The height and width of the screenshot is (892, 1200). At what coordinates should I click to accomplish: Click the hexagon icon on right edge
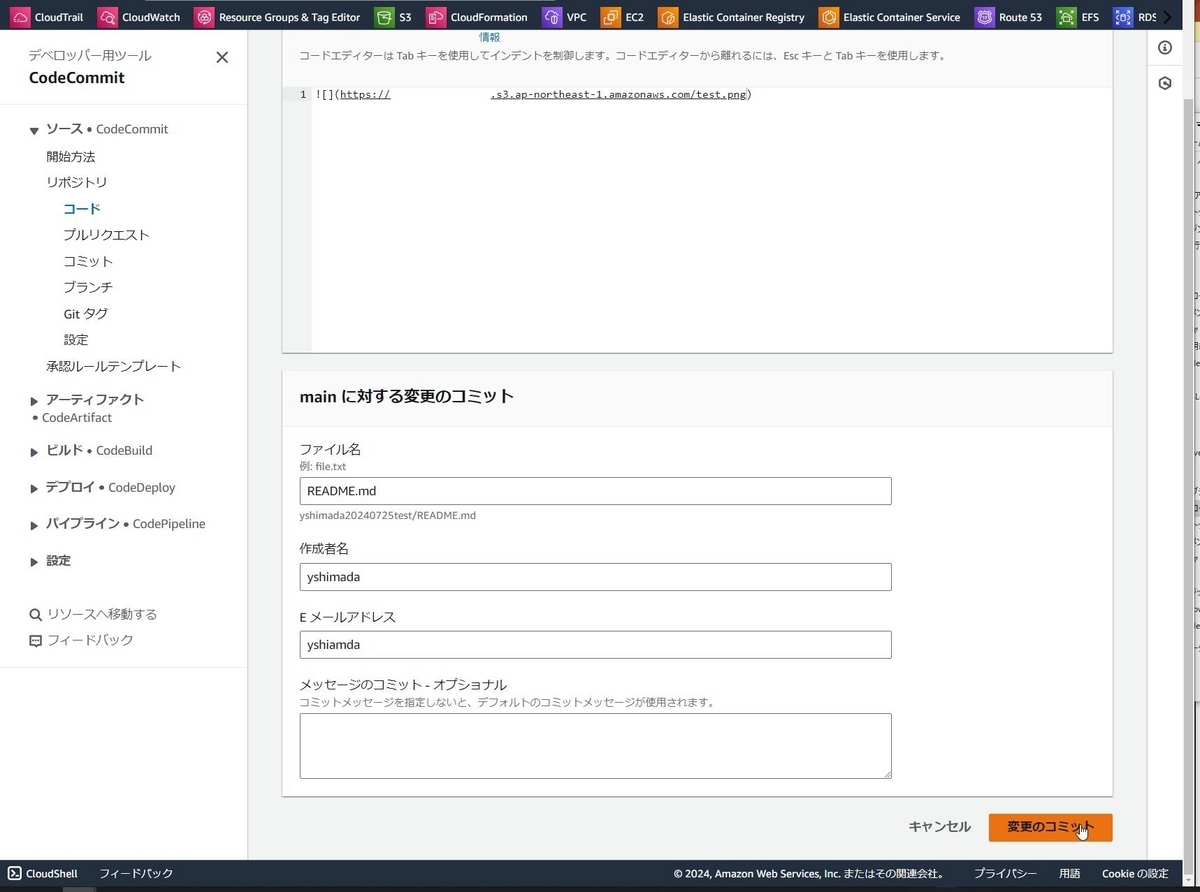(1165, 83)
